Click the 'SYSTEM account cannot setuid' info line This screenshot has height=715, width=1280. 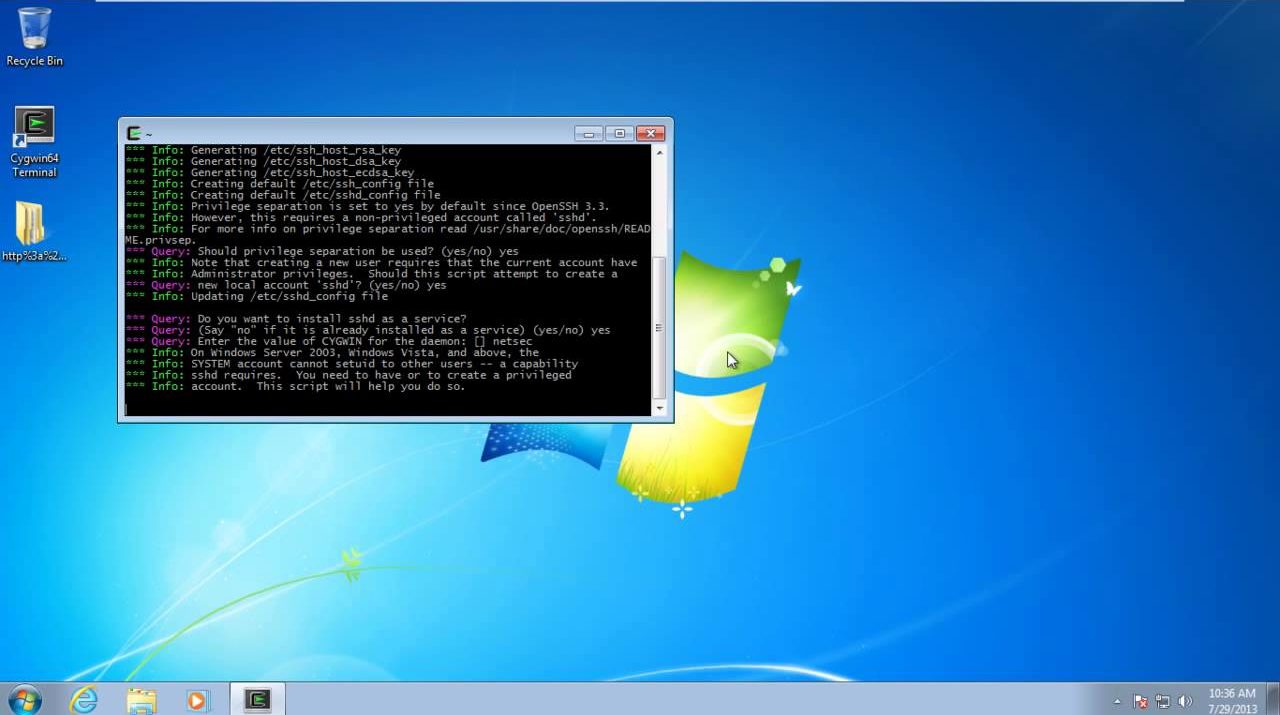[352, 363]
